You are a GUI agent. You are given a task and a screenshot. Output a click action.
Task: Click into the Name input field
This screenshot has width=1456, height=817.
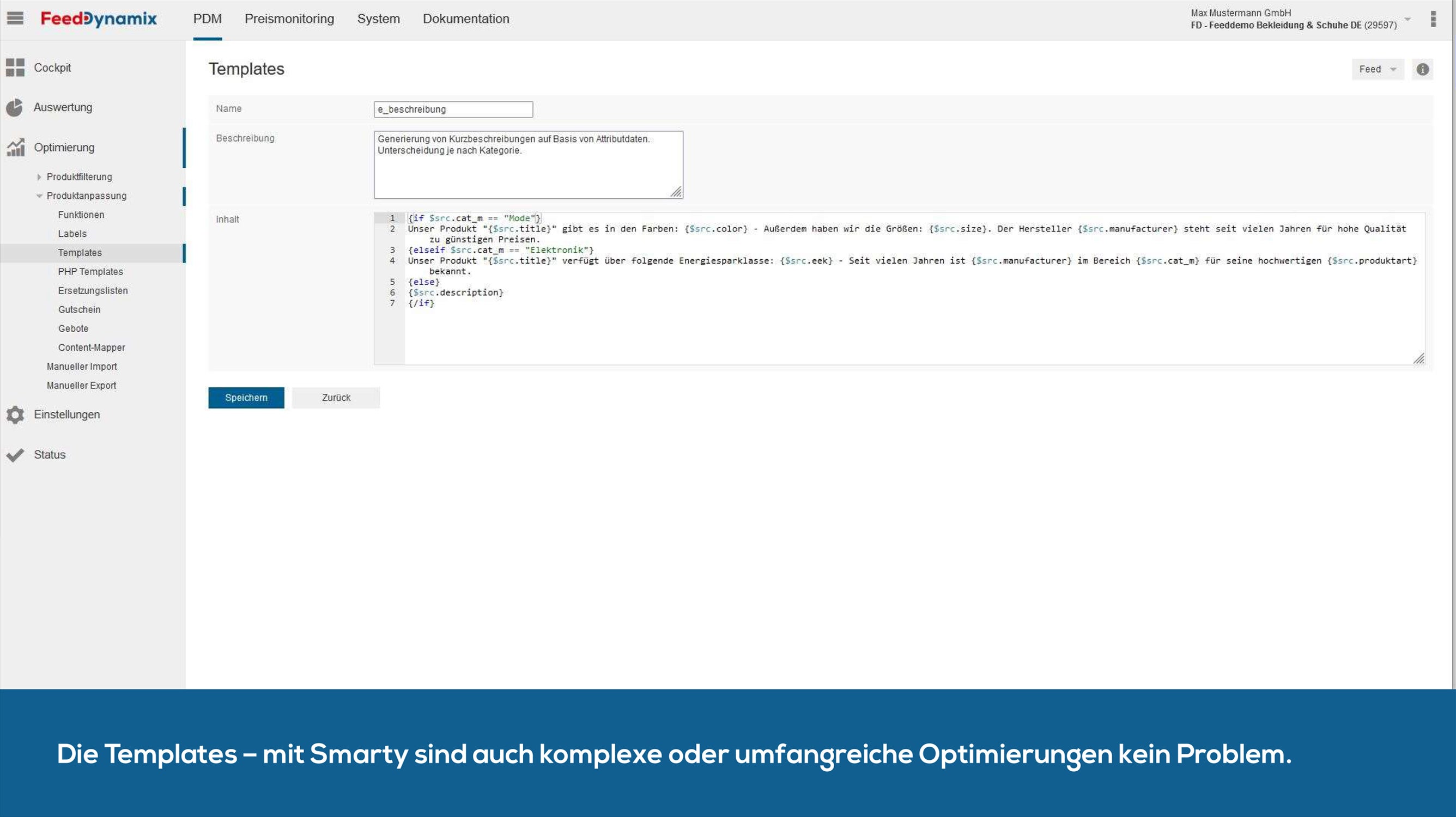(x=453, y=109)
